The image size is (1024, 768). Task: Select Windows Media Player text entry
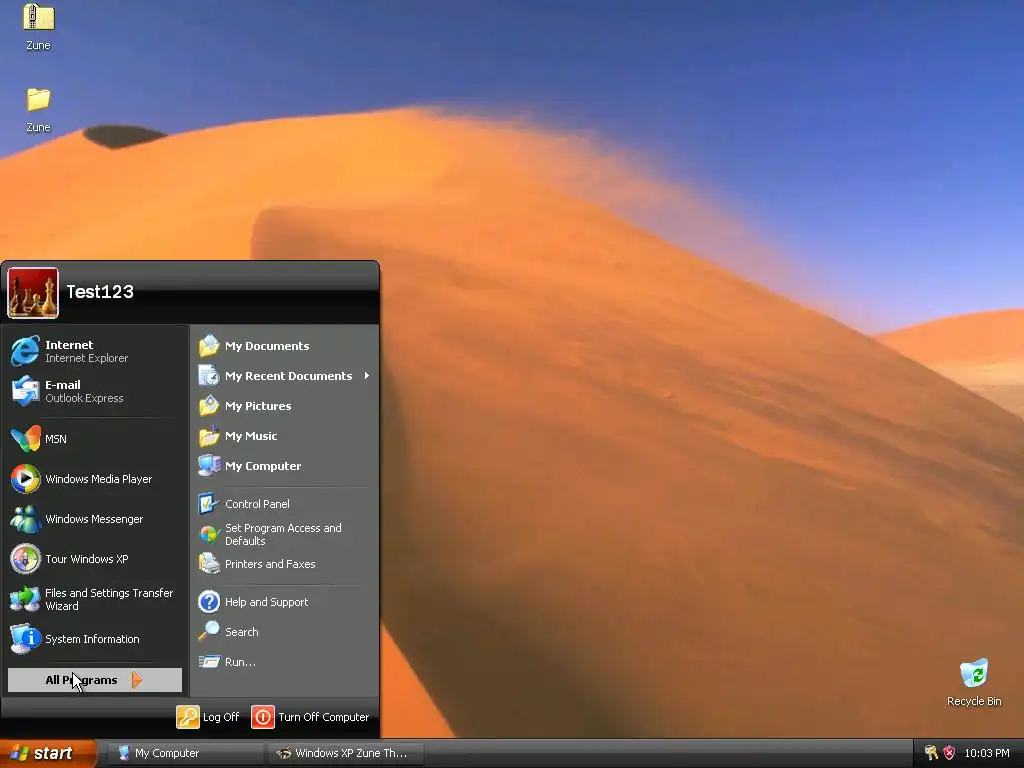point(99,479)
